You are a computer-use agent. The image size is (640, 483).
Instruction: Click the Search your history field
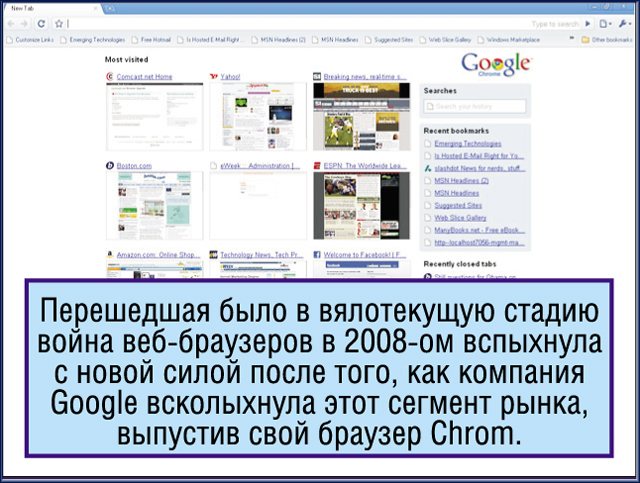coord(475,107)
